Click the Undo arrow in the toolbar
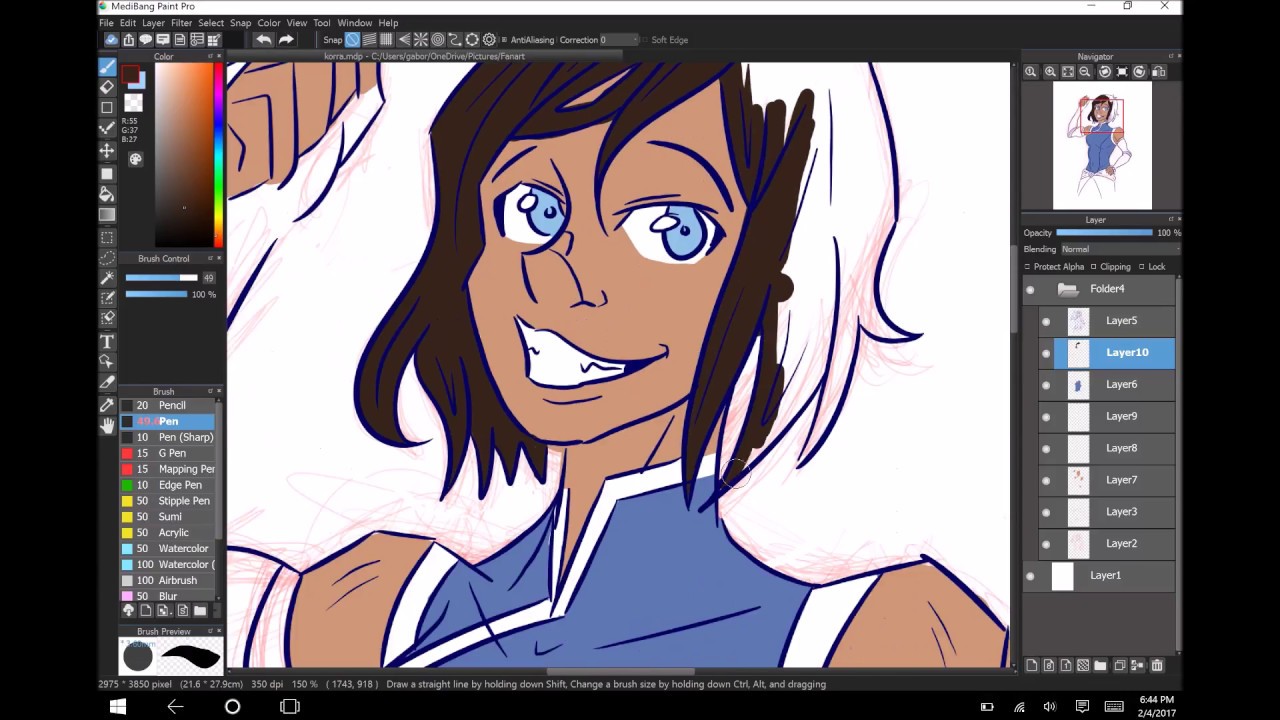 263,40
